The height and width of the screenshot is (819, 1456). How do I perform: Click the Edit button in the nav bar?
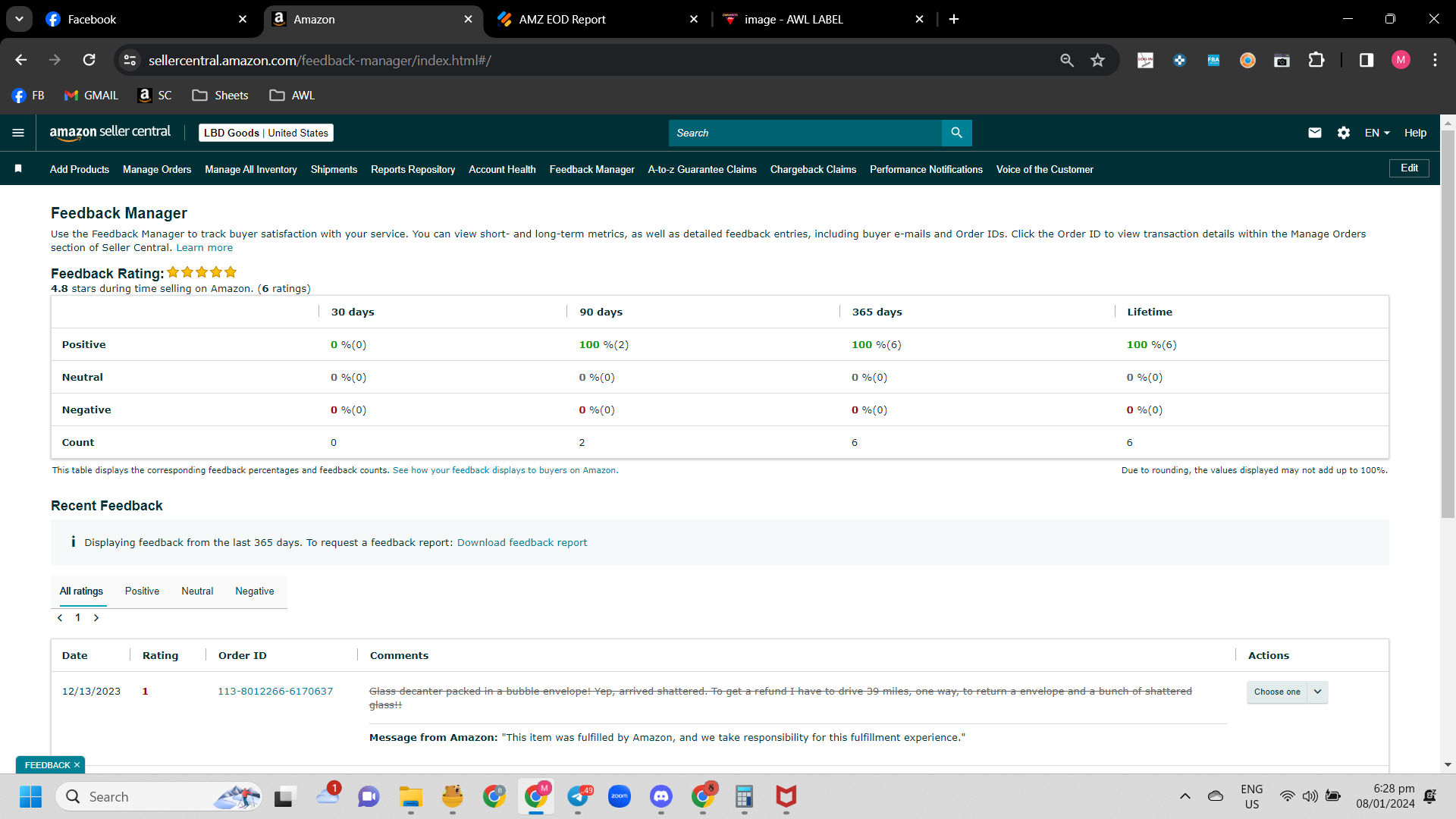point(1409,168)
